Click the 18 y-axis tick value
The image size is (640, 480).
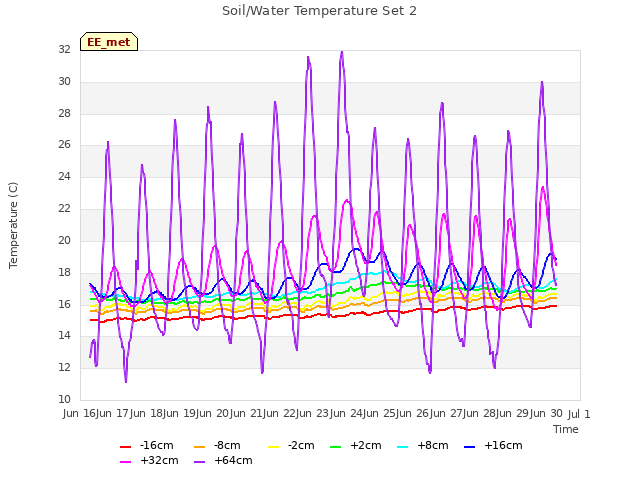click(x=64, y=272)
